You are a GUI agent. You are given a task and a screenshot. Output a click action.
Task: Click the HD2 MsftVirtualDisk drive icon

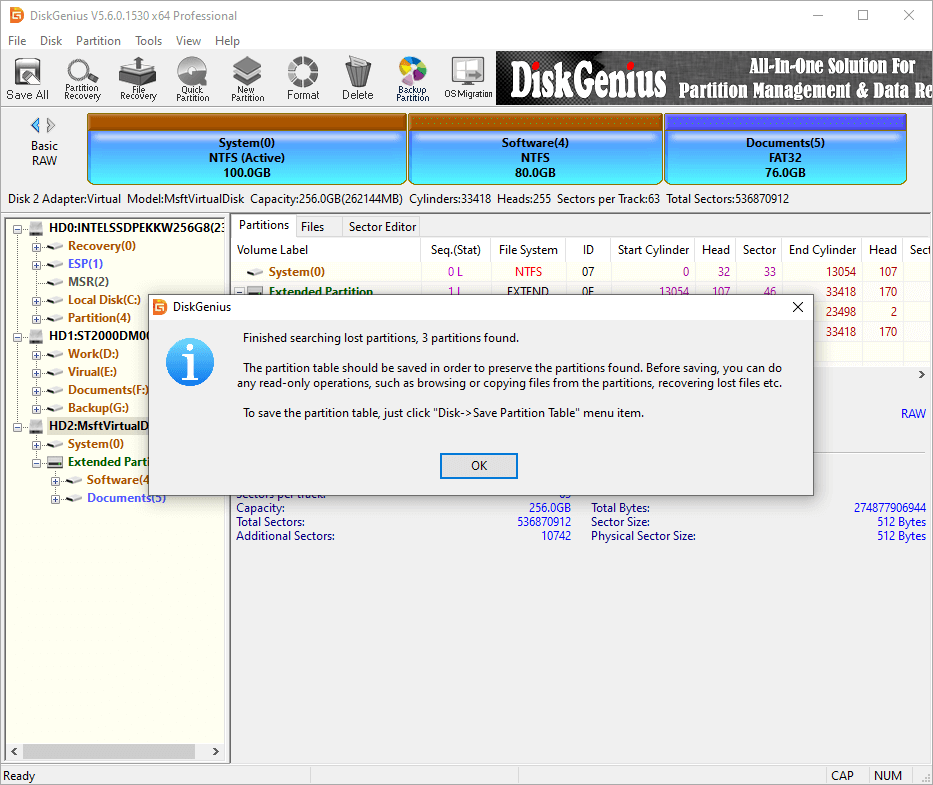click(x=37, y=426)
